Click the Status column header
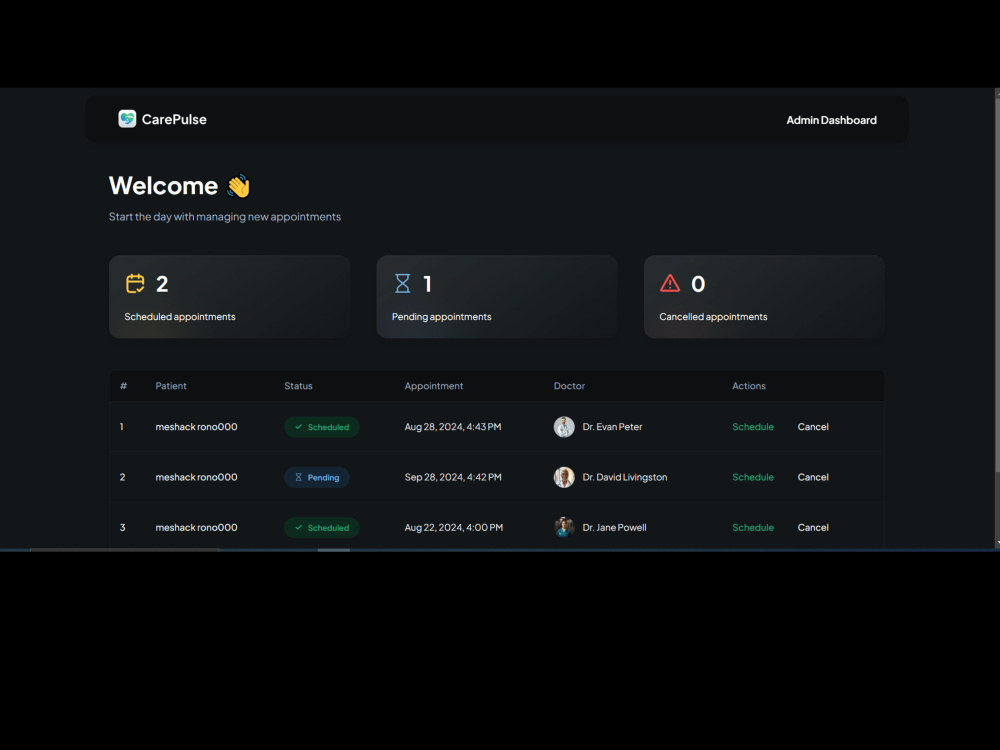This screenshot has height=750, width=1000. (298, 386)
